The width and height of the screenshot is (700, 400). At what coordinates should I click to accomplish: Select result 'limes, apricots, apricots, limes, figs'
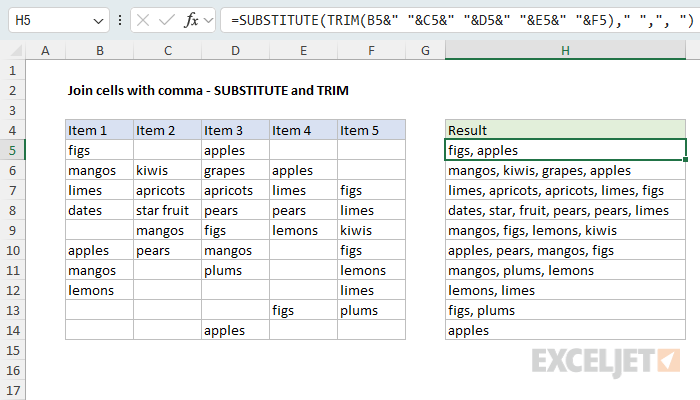(565, 191)
